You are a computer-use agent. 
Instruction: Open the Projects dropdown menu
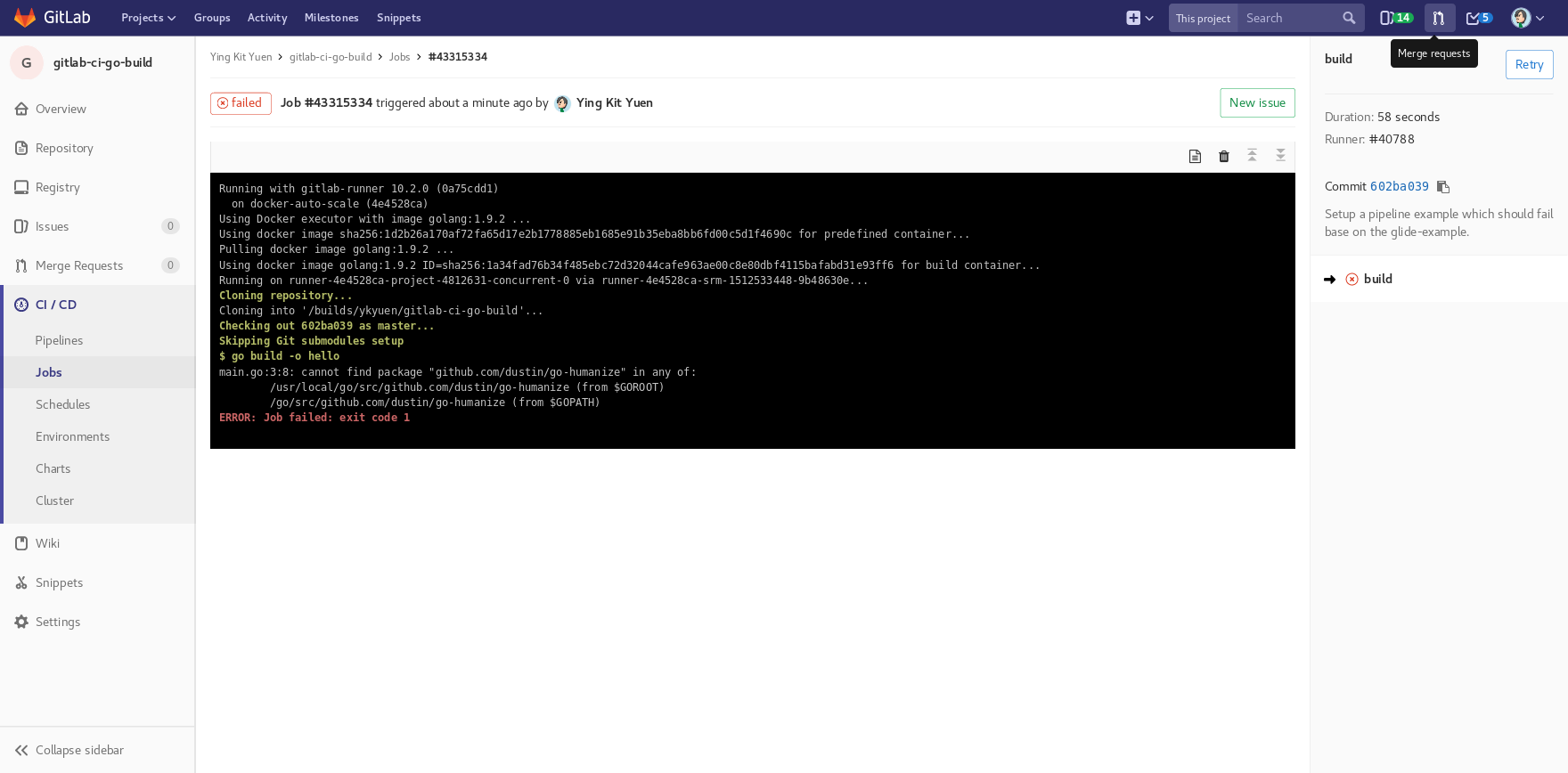148,18
